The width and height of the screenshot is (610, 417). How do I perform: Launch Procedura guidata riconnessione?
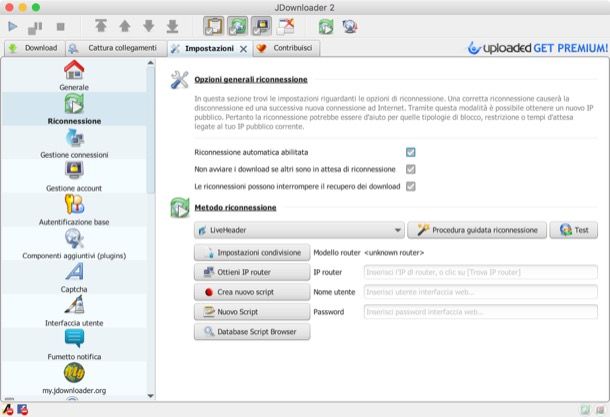point(477,230)
